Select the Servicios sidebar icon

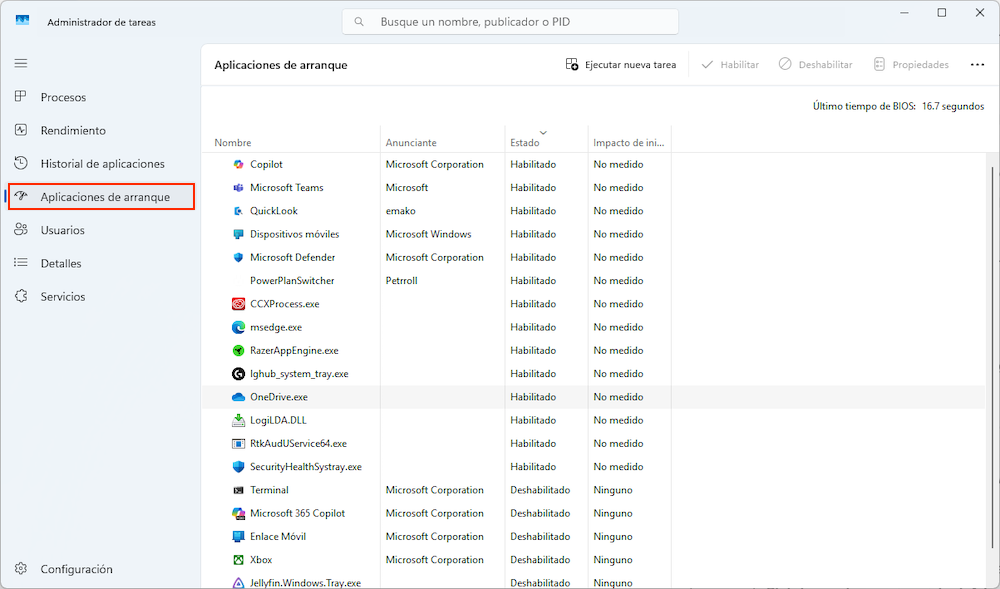pyautogui.click(x=21, y=296)
